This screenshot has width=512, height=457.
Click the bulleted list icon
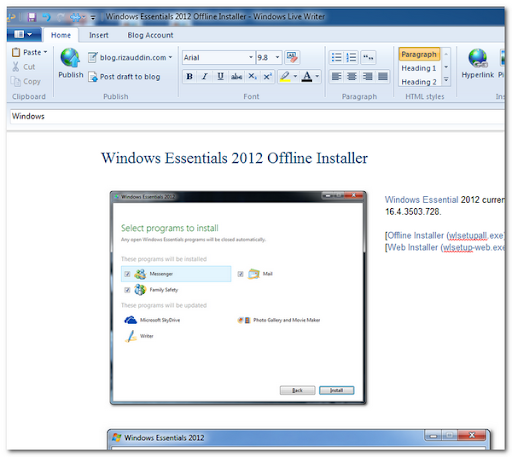point(336,57)
